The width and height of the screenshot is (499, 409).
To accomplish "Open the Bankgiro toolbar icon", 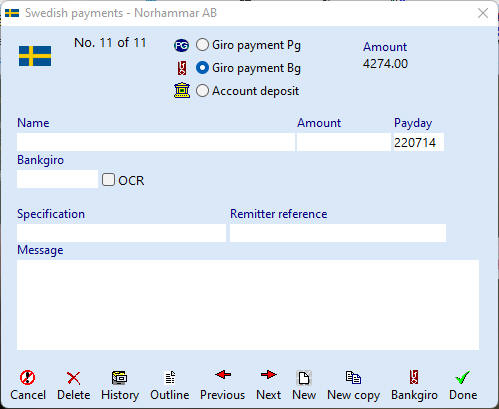I will pos(414,377).
